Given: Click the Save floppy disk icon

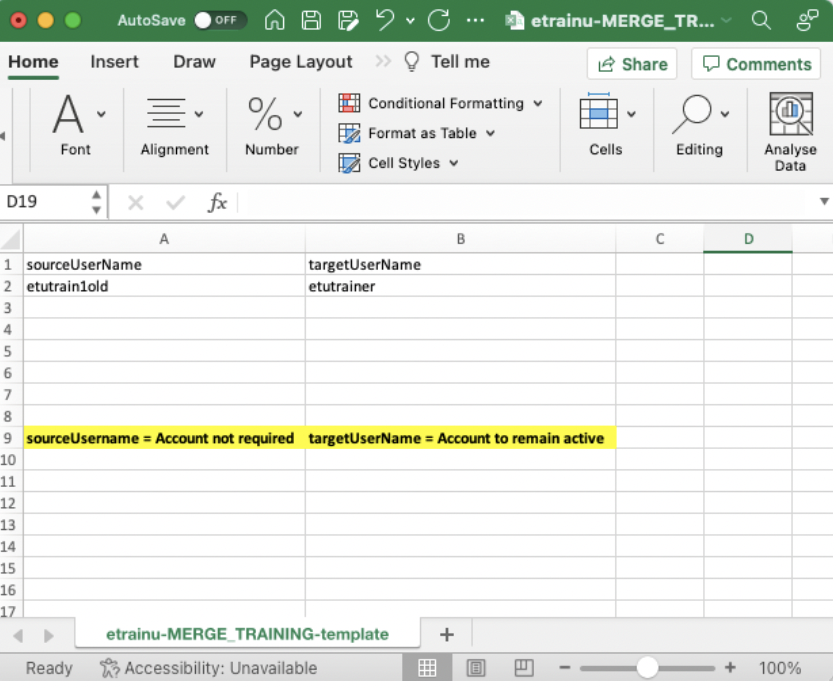Looking at the screenshot, I should [x=311, y=21].
